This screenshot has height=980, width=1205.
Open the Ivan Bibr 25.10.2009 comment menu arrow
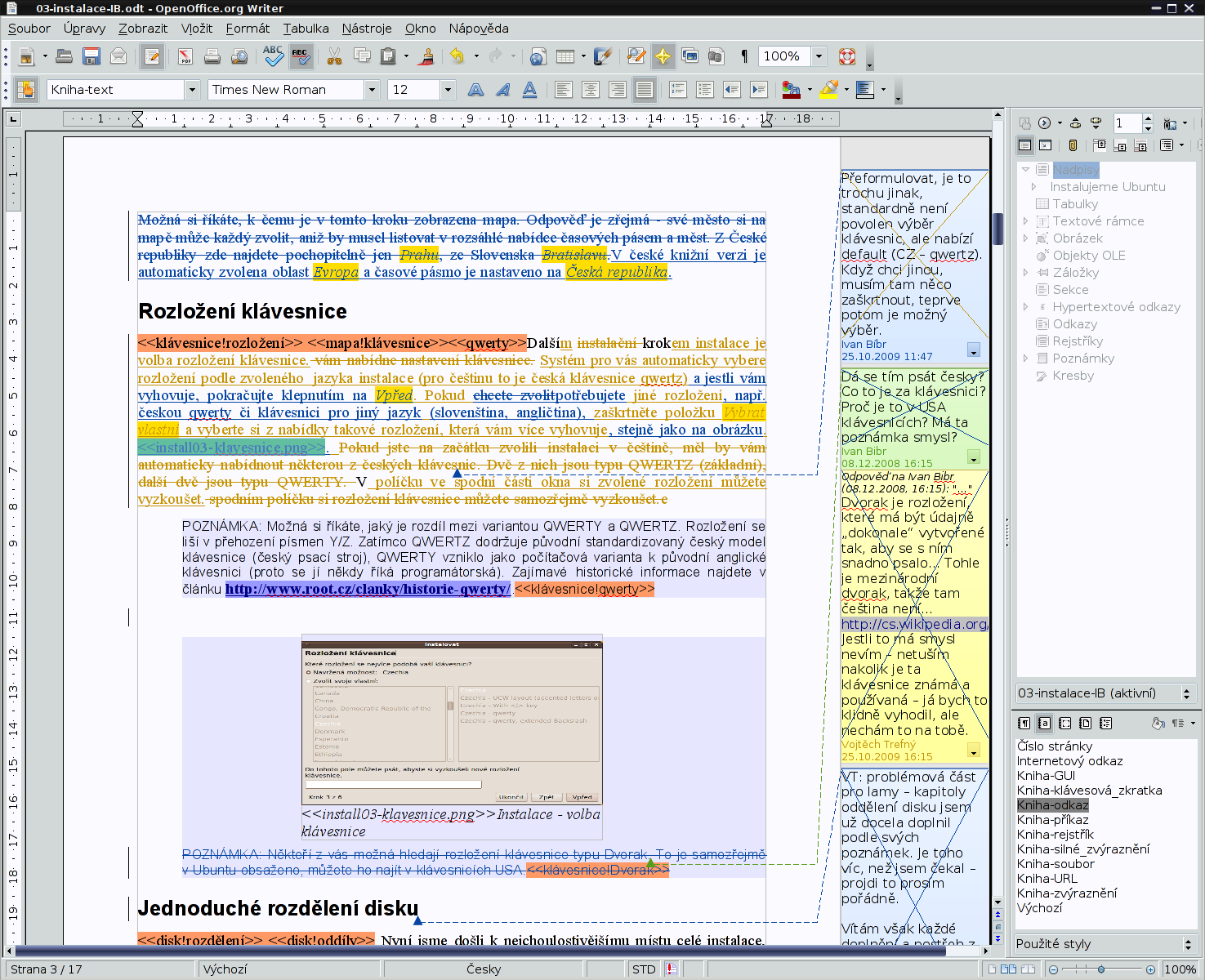coord(973,350)
